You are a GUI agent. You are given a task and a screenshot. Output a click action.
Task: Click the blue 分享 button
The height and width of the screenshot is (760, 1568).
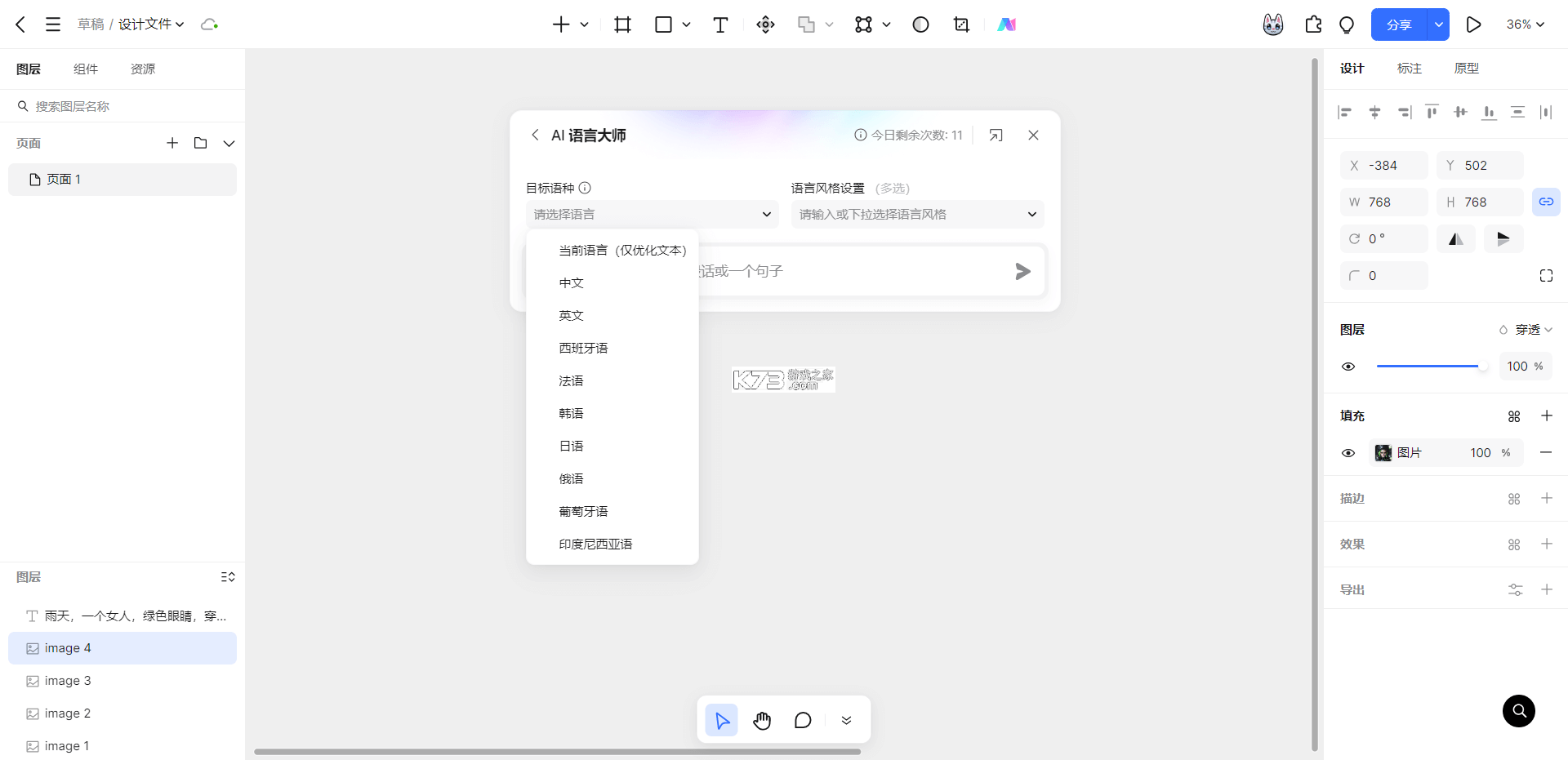click(1399, 24)
